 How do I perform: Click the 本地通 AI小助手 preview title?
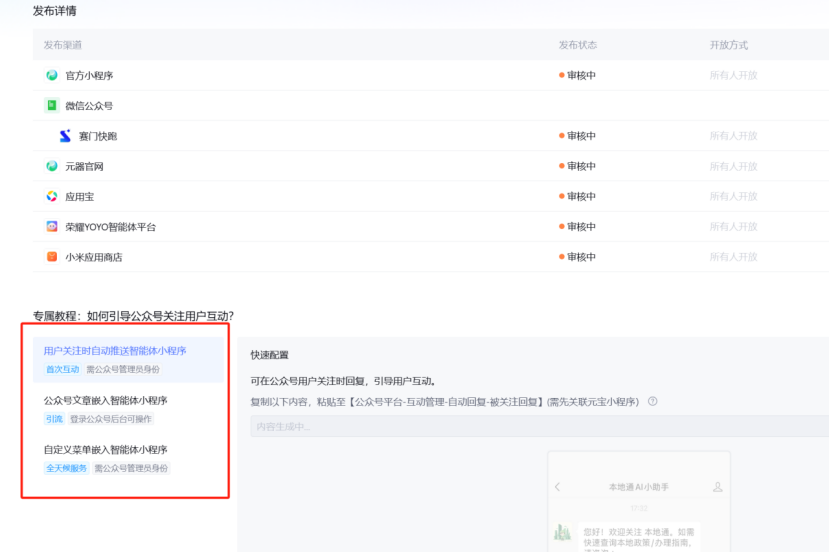[x=639, y=487]
